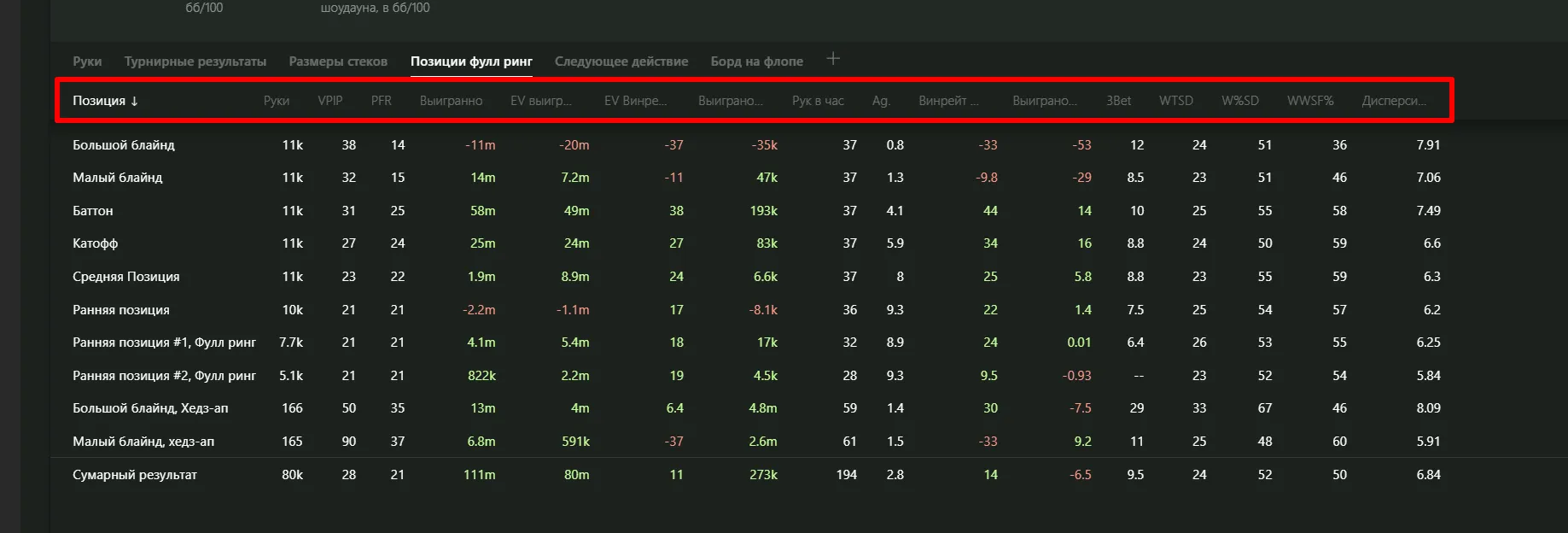Sort table by VPIP column header

[x=330, y=101]
